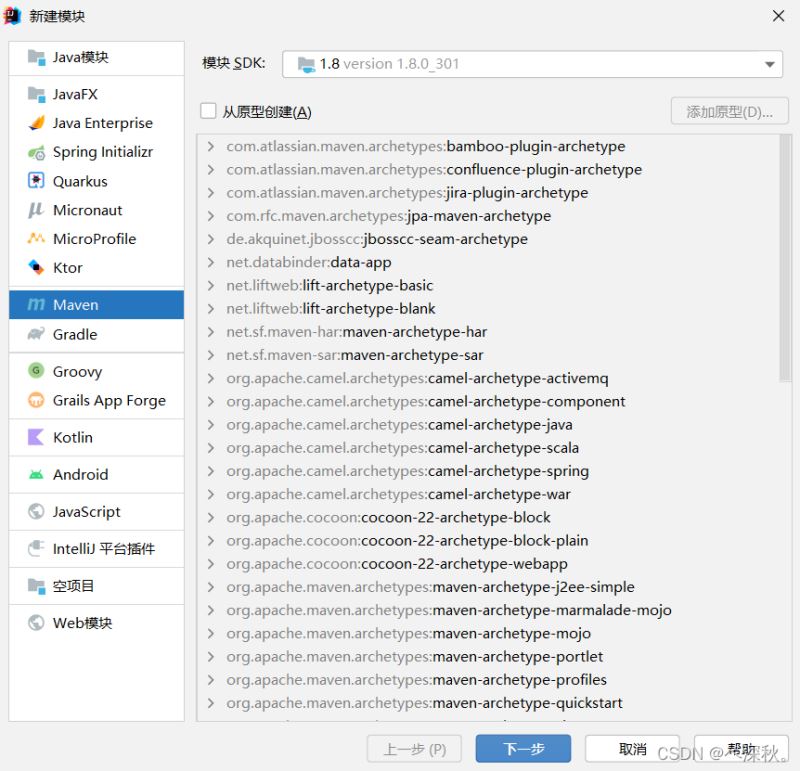
Task: Select Java Enterprise module type
Action: pos(102,123)
